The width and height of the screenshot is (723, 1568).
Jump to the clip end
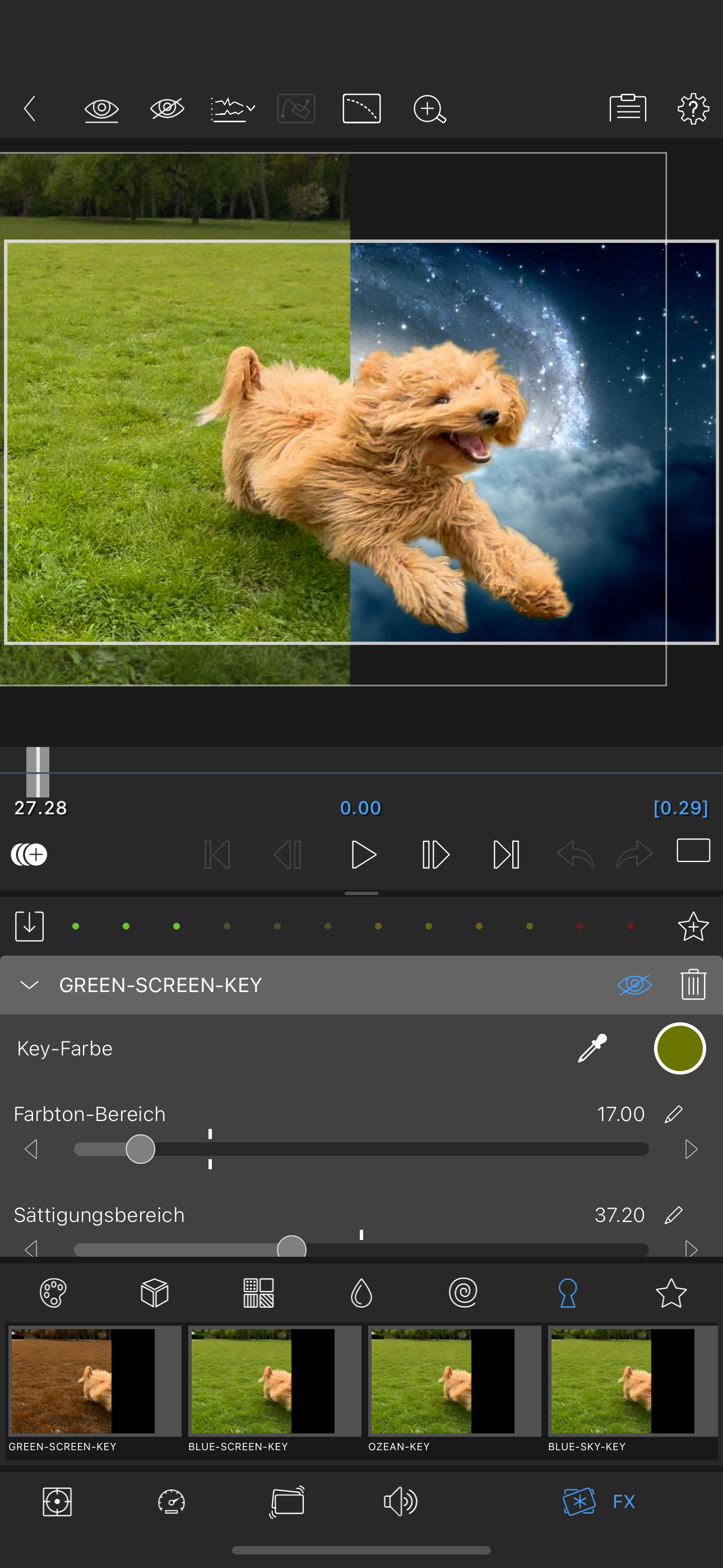[506, 855]
